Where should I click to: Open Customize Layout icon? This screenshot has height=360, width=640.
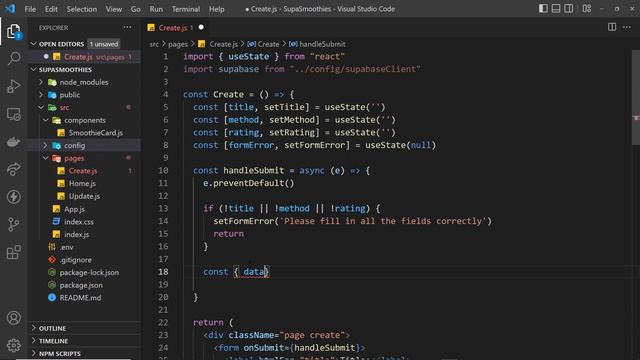click(587, 9)
